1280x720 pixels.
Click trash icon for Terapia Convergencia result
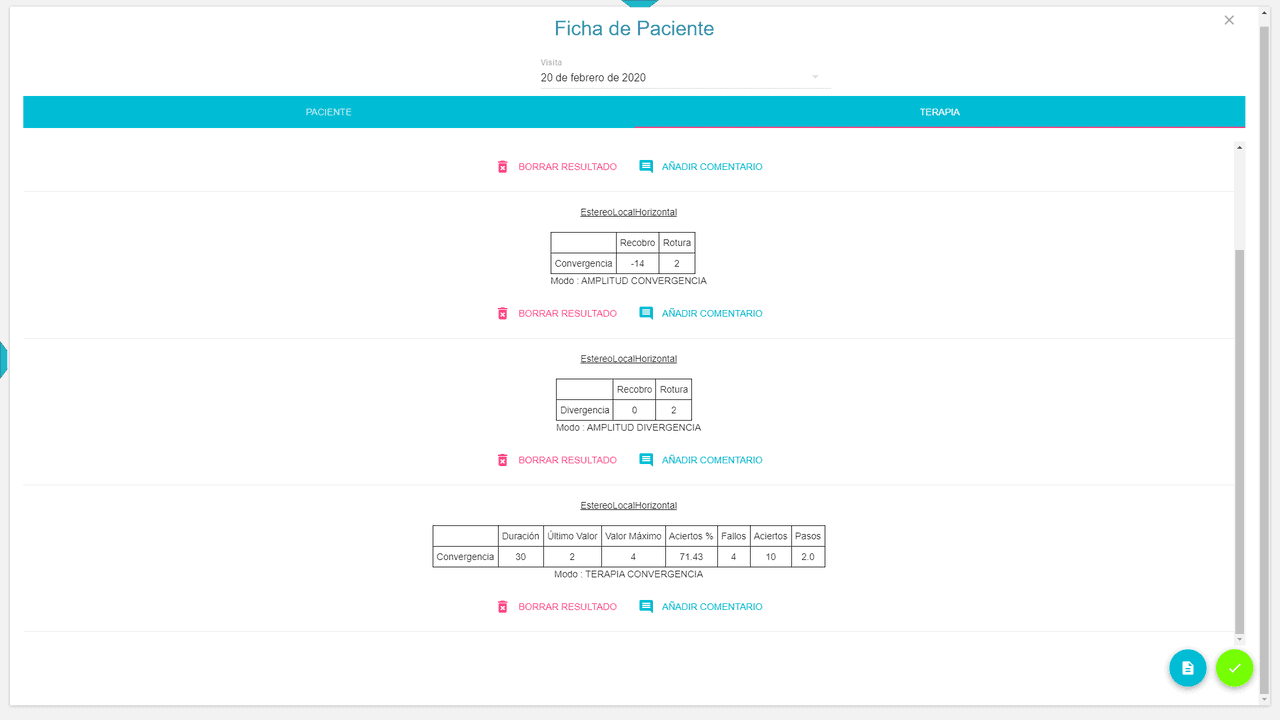coord(503,607)
